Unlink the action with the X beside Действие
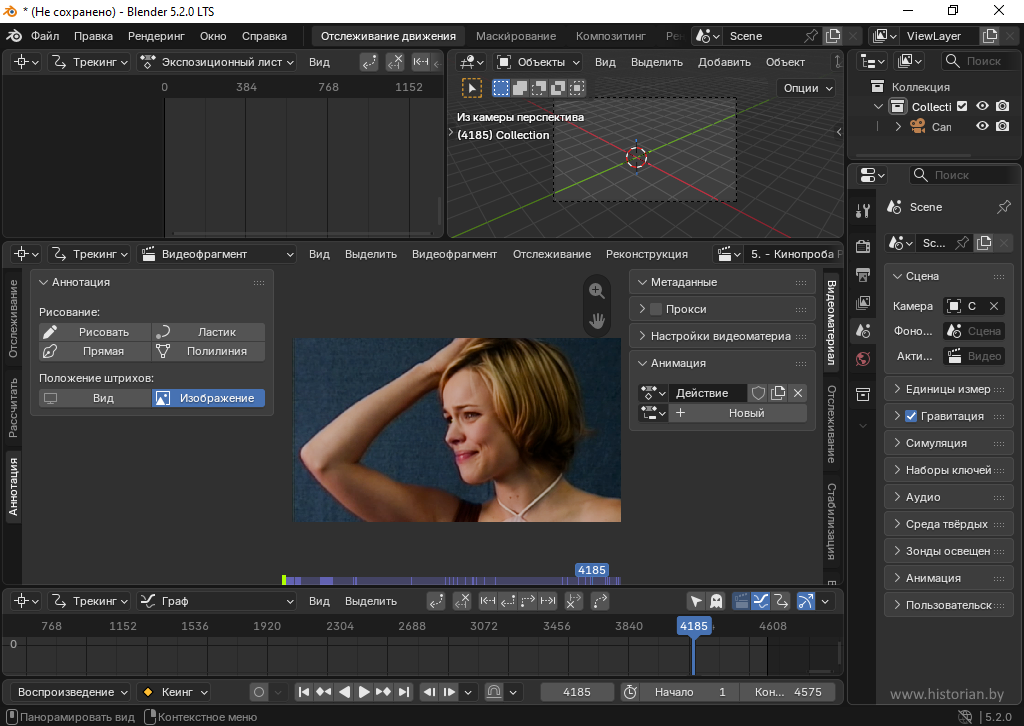 (x=798, y=393)
